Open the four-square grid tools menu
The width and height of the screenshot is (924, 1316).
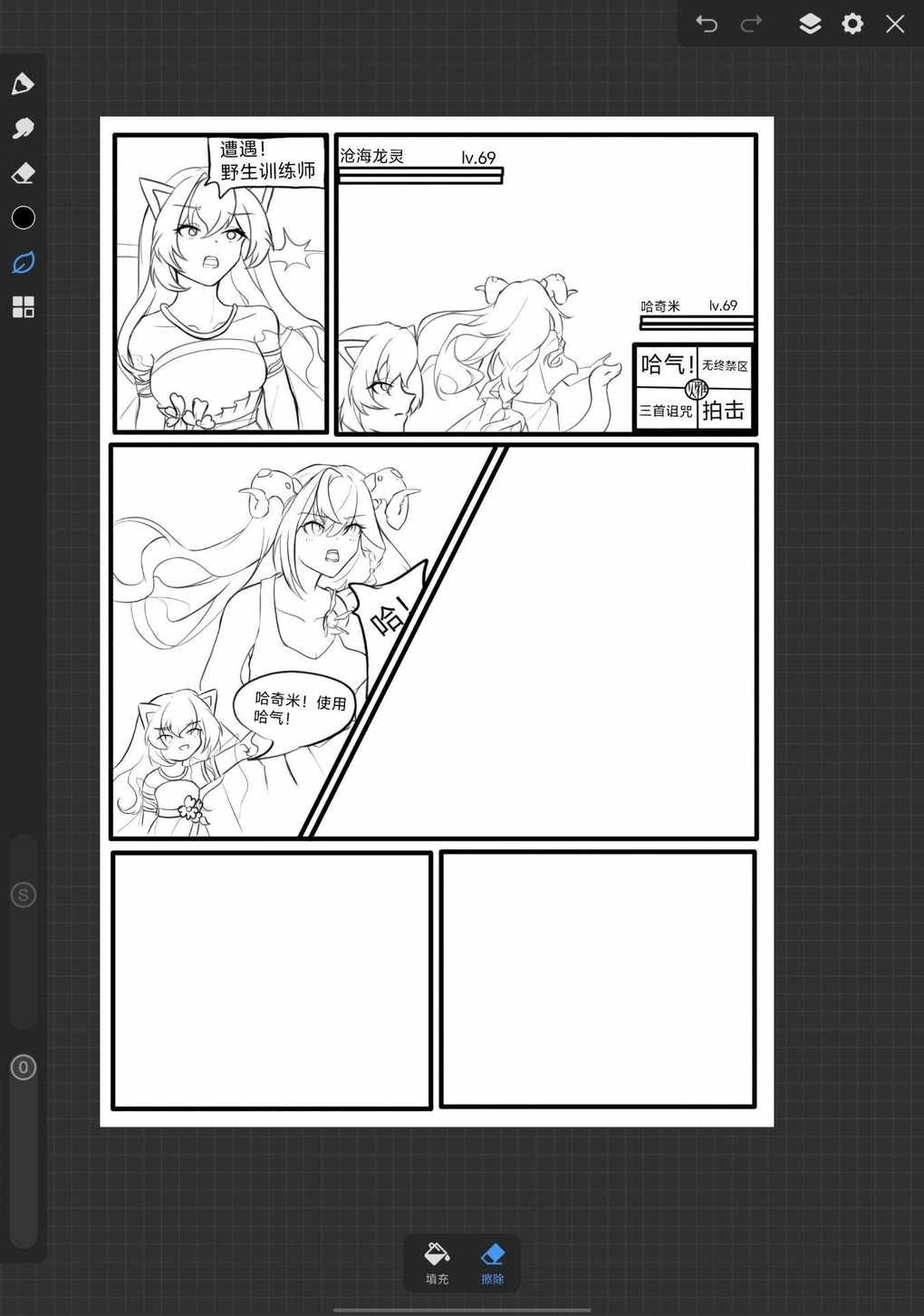click(23, 307)
